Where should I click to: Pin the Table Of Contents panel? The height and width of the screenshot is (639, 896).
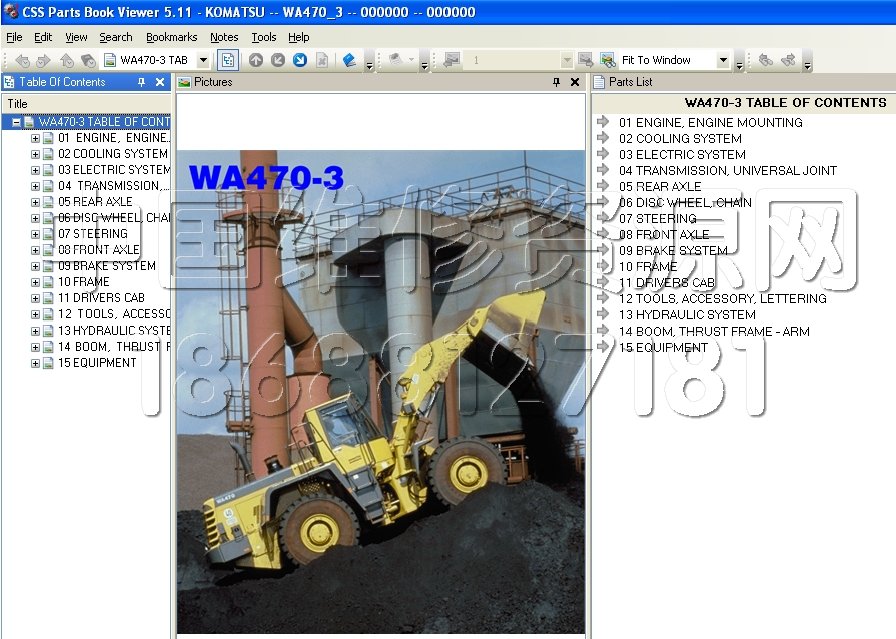click(142, 82)
